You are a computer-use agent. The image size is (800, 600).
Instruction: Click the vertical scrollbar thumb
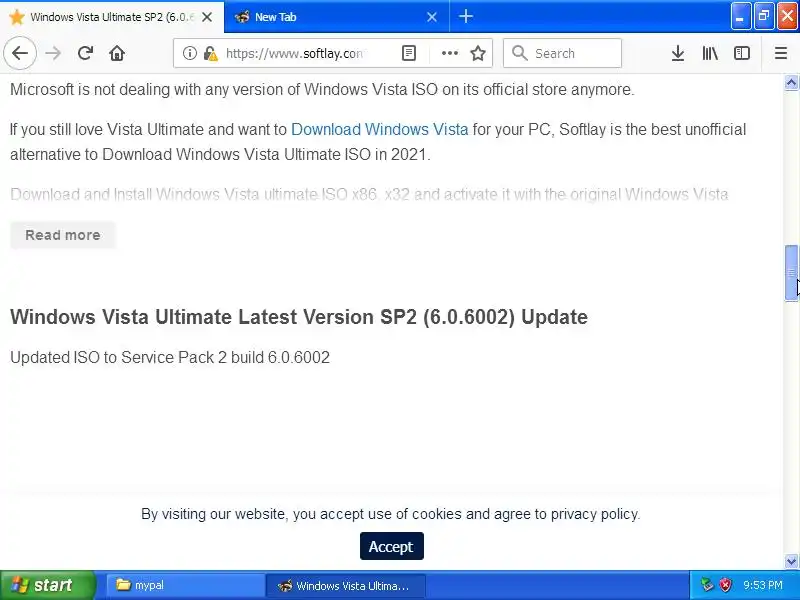pos(791,273)
